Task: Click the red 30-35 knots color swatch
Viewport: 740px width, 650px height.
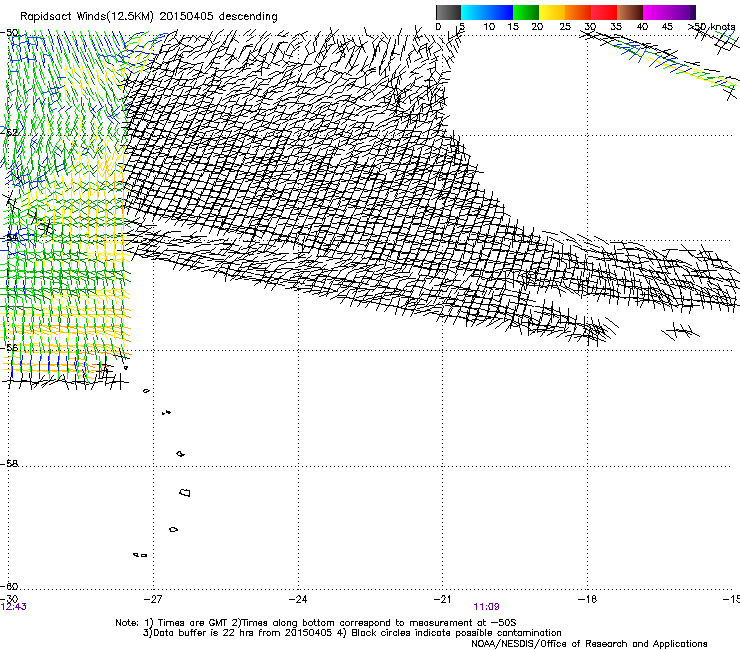Action: coord(604,12)
